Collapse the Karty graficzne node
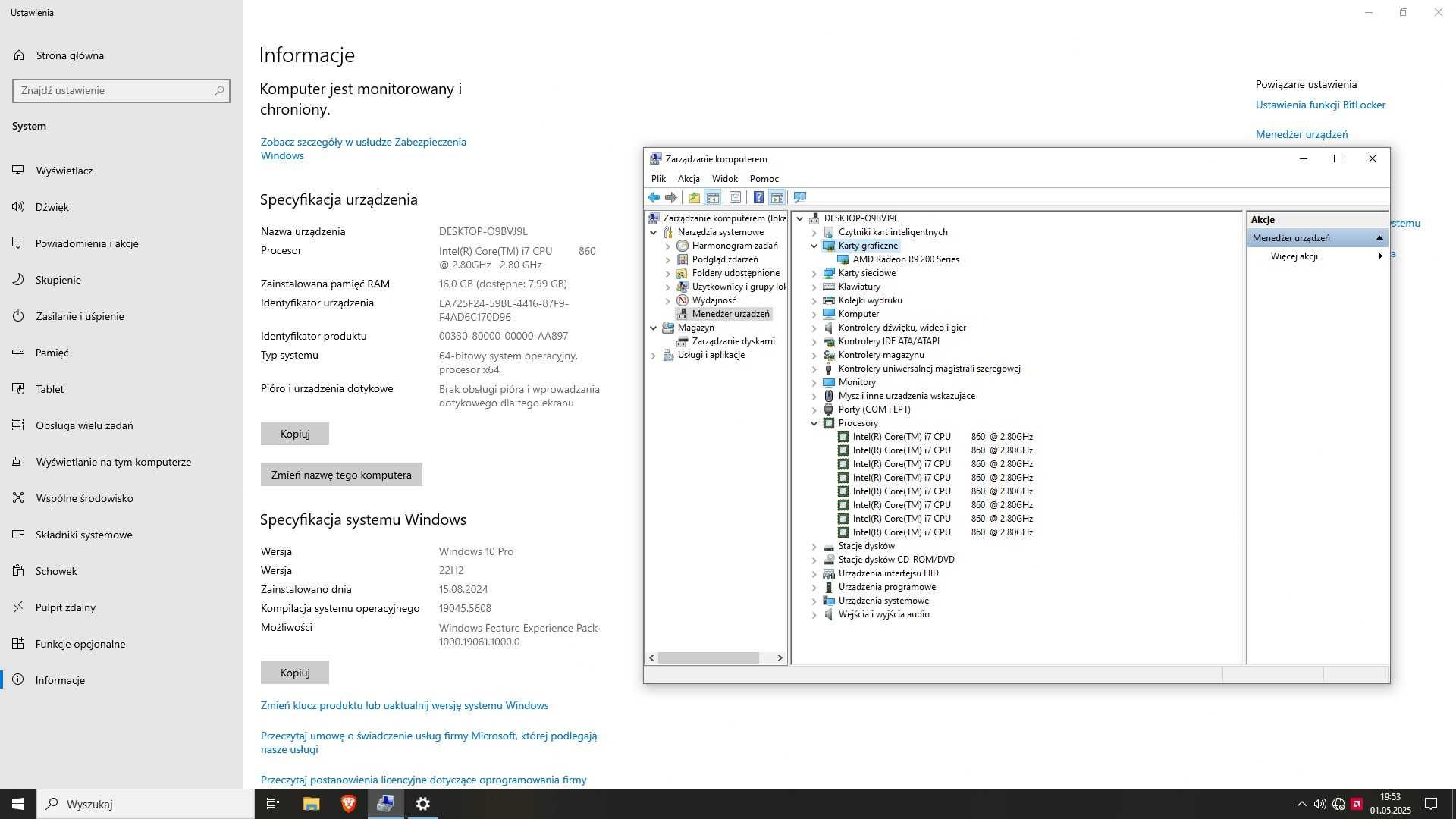Viewport: 1456px width, 819px height. click(x=814, y=246)
